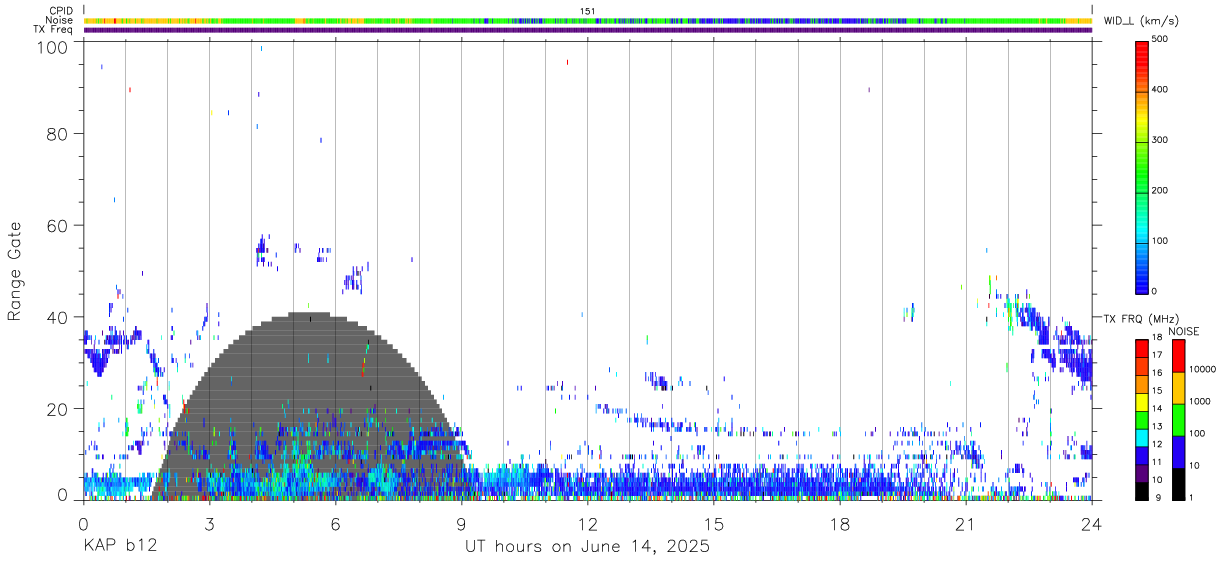
Task: Select the TX Freq label at top left
Action: [54, 30]
